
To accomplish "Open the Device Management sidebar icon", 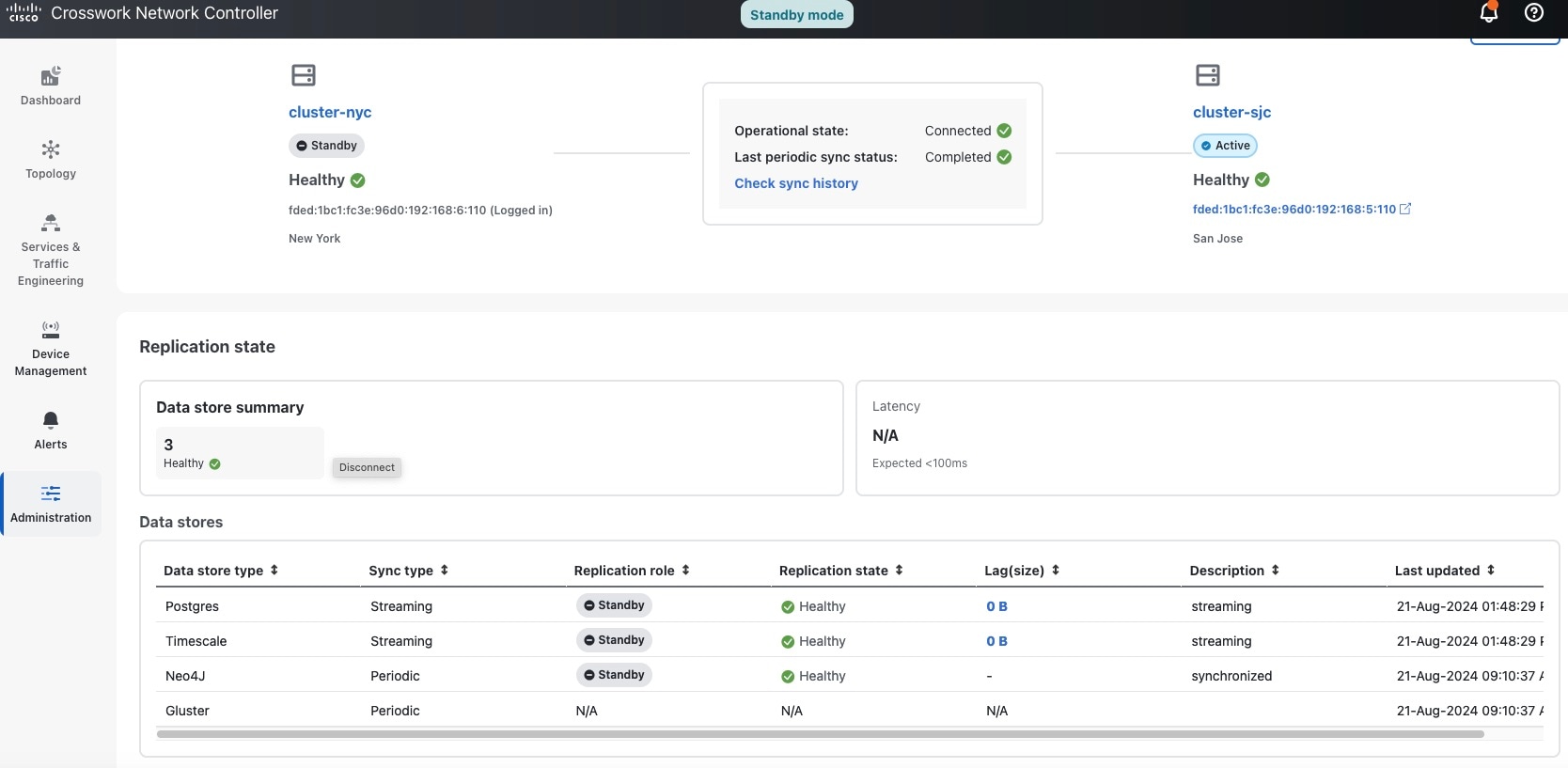I will coord(51,330).
